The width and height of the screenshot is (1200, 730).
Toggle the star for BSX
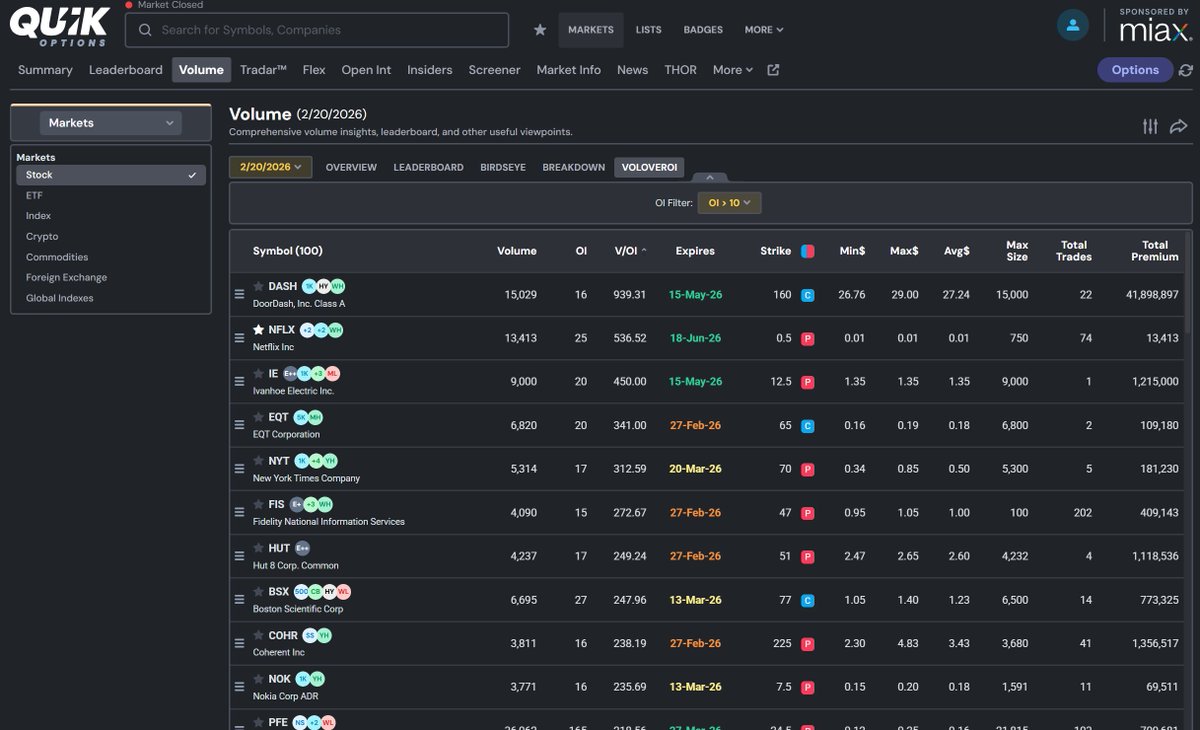258,592
